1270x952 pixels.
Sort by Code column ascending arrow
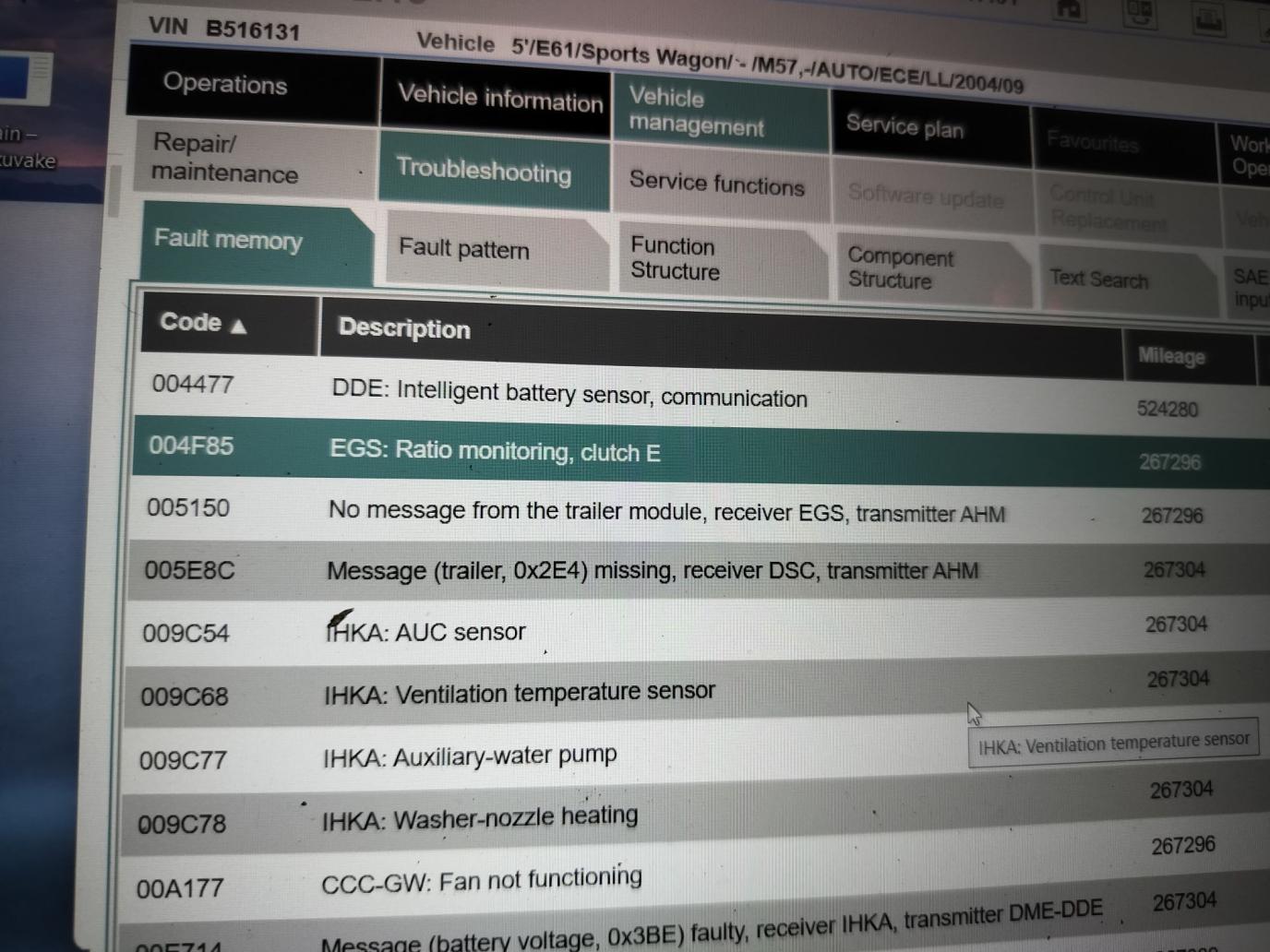click(239, 326)
